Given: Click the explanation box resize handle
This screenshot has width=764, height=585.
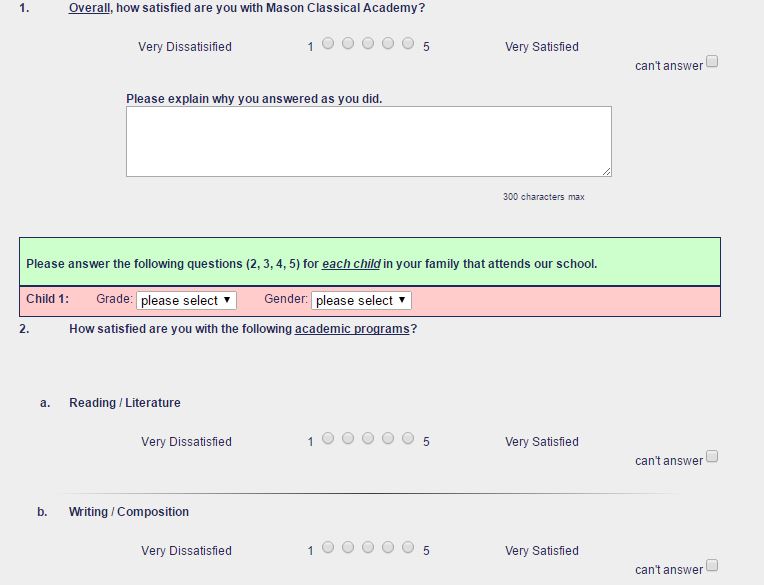Looking at the screenshot, I should point(606,172).
